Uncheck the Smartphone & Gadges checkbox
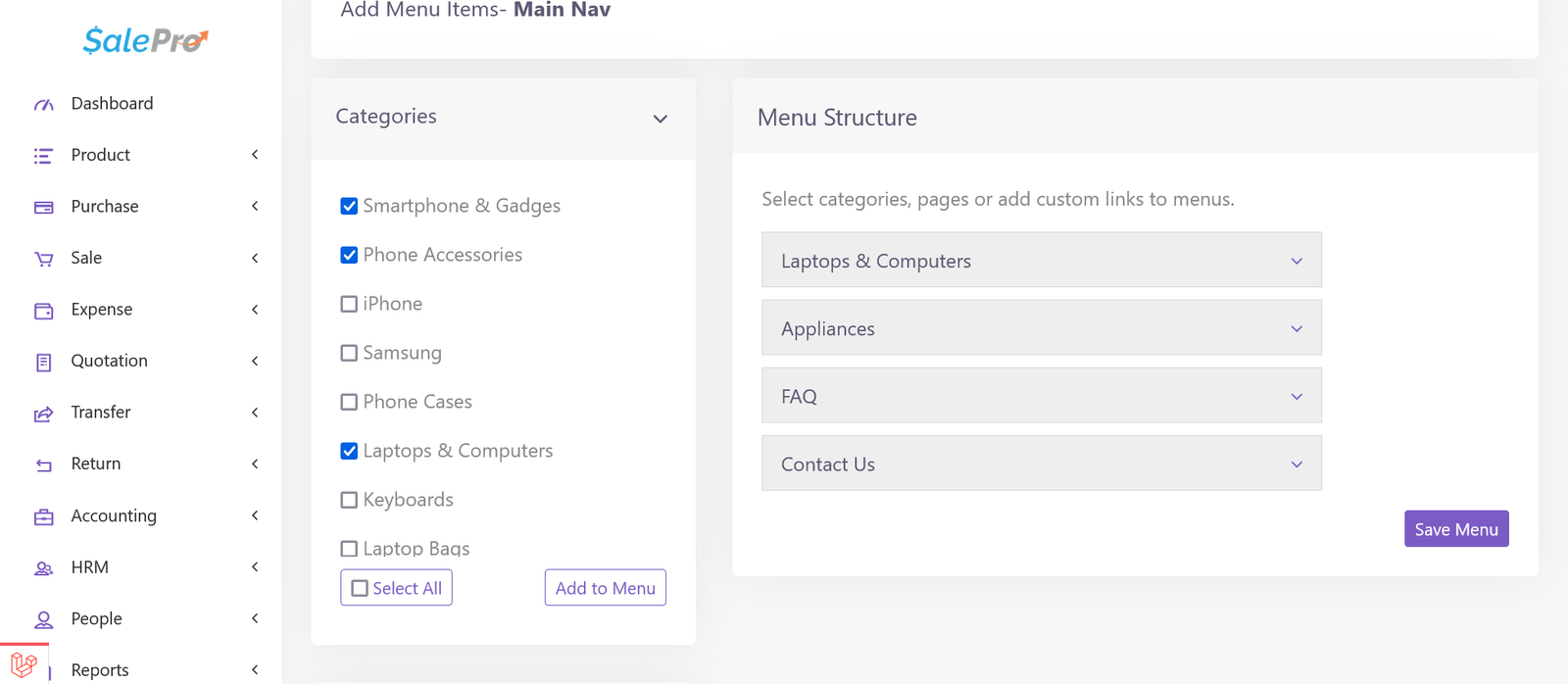Viewport: 1568px width, 684px height. point(349,206)
